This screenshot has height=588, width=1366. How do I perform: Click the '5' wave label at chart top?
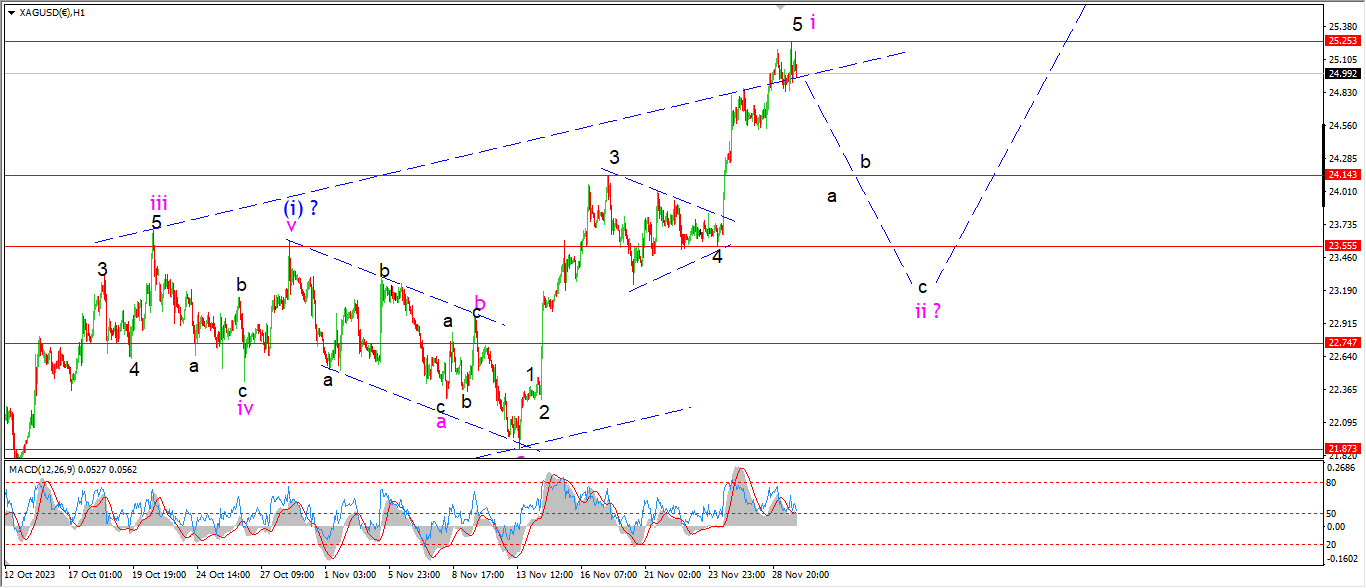797,24
